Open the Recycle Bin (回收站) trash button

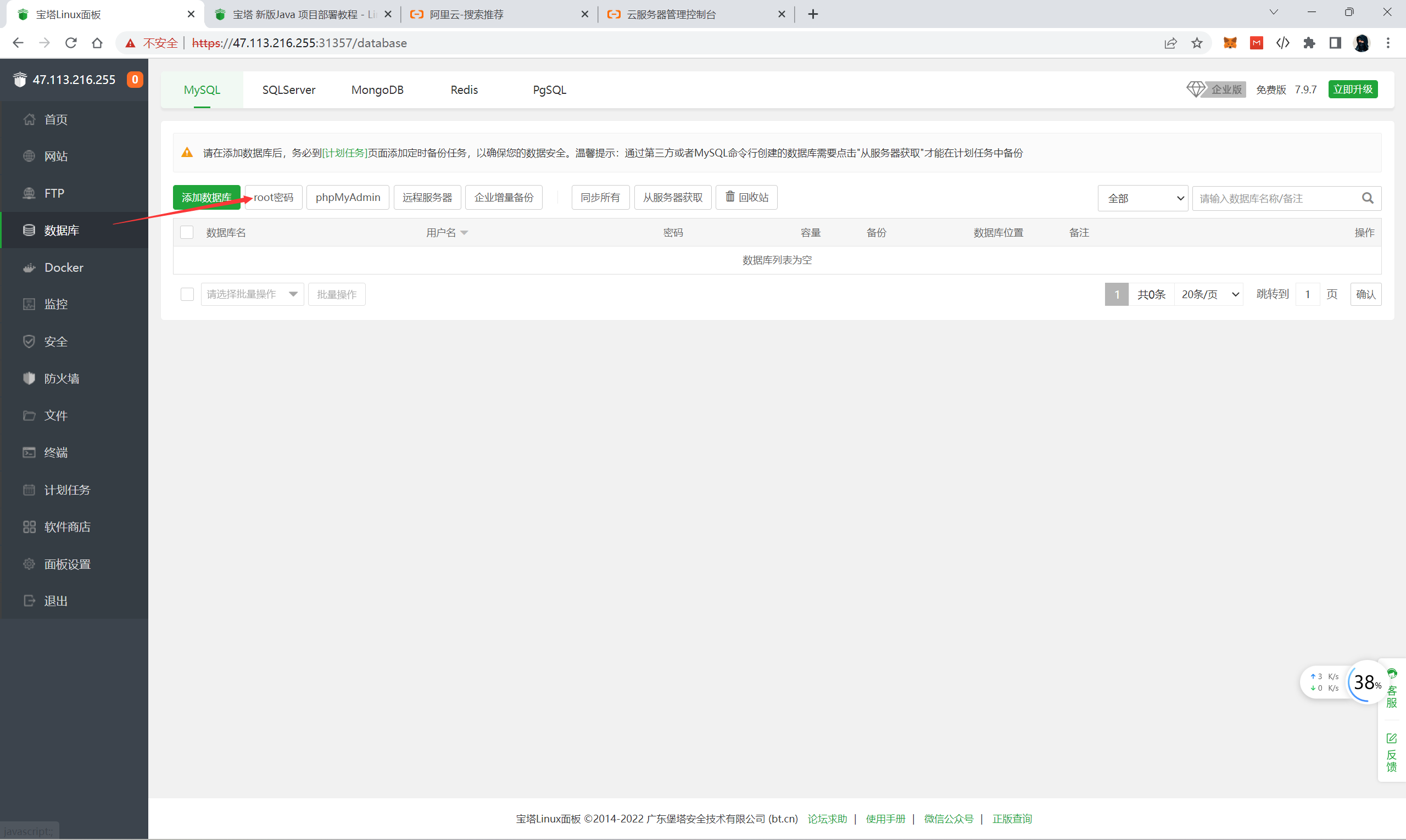coord(746,197)
